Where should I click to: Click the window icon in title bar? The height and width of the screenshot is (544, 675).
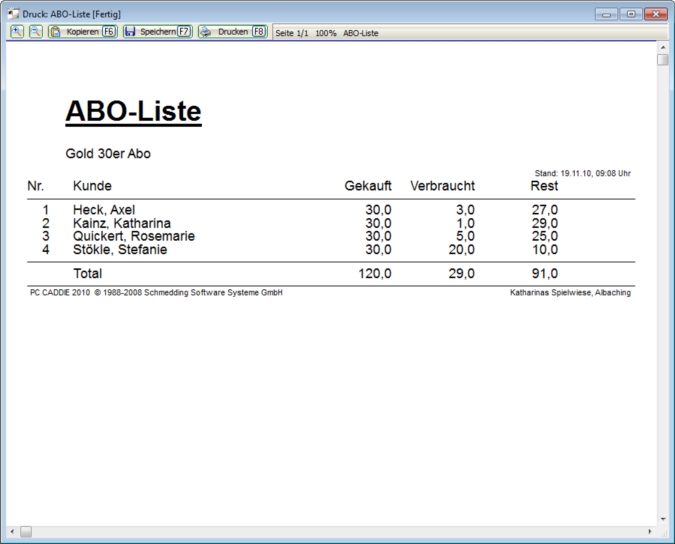click(x=14, y=14)
